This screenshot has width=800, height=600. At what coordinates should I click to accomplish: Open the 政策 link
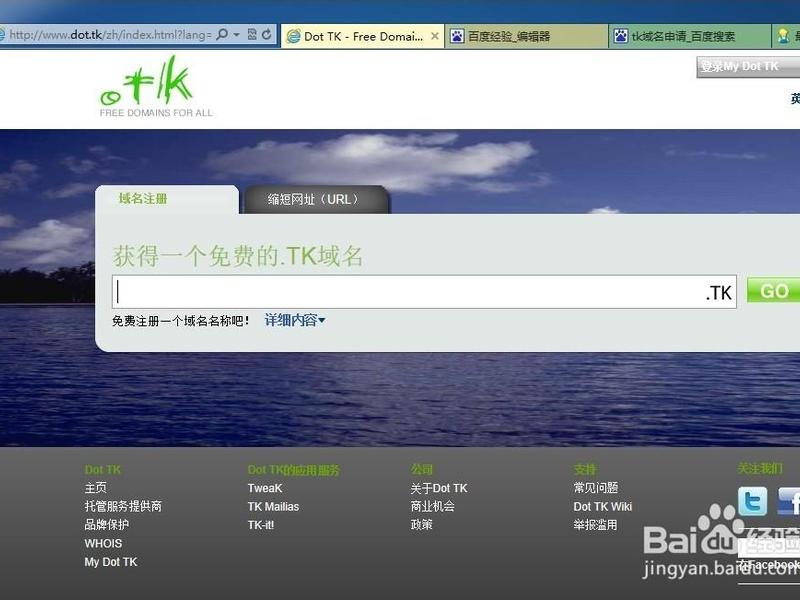click(x=421, y=525)
